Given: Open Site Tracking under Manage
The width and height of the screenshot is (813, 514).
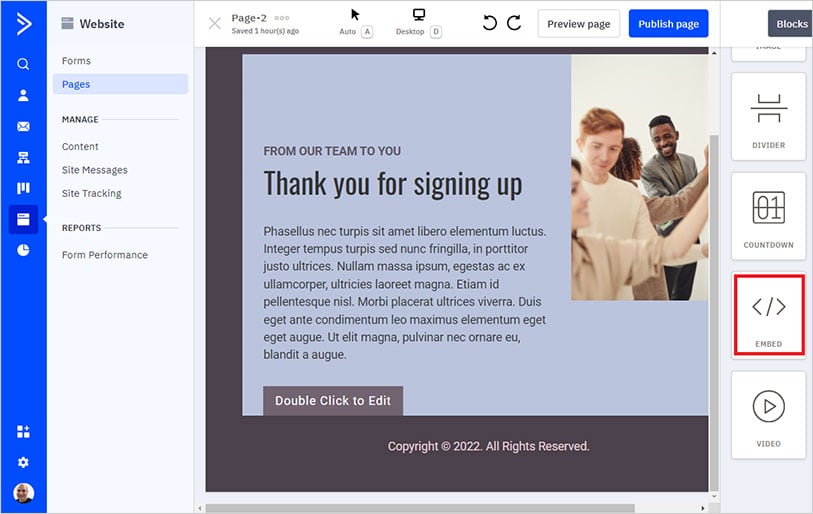Looking at the screenshot, I should coord(91,193).
